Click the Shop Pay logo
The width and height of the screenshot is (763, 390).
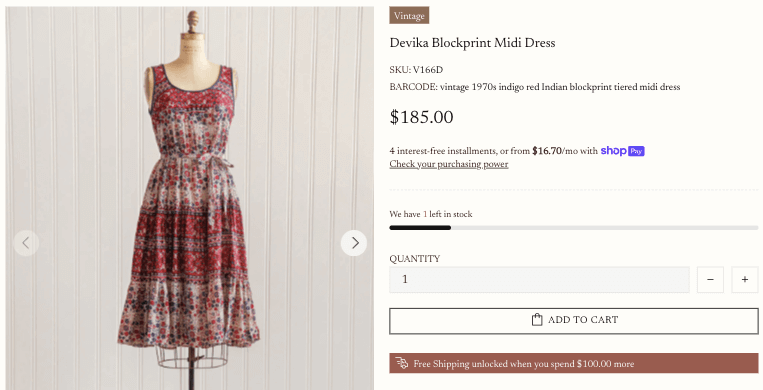(x=622, y=151)
